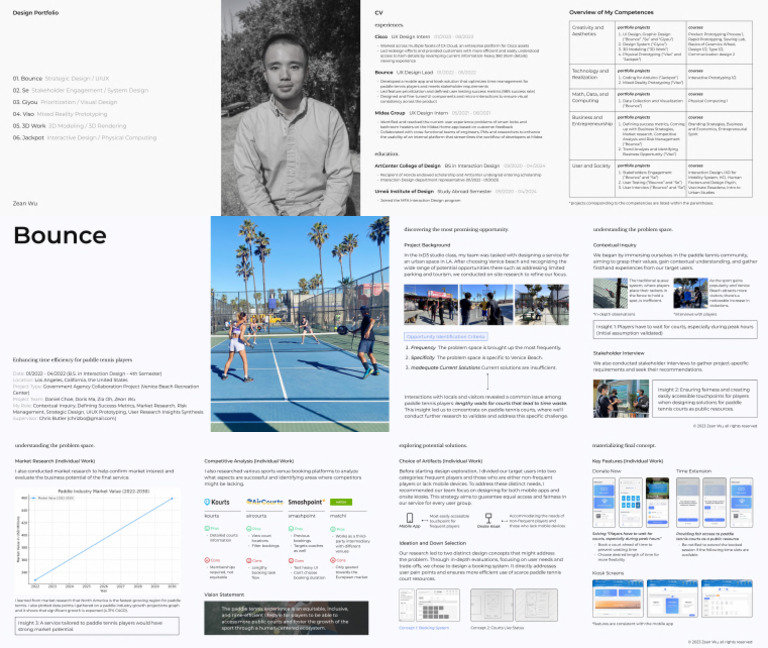Click the 'Overview of My Competences' heading
Screen dimensions: 768x648
tap(611, 12)
